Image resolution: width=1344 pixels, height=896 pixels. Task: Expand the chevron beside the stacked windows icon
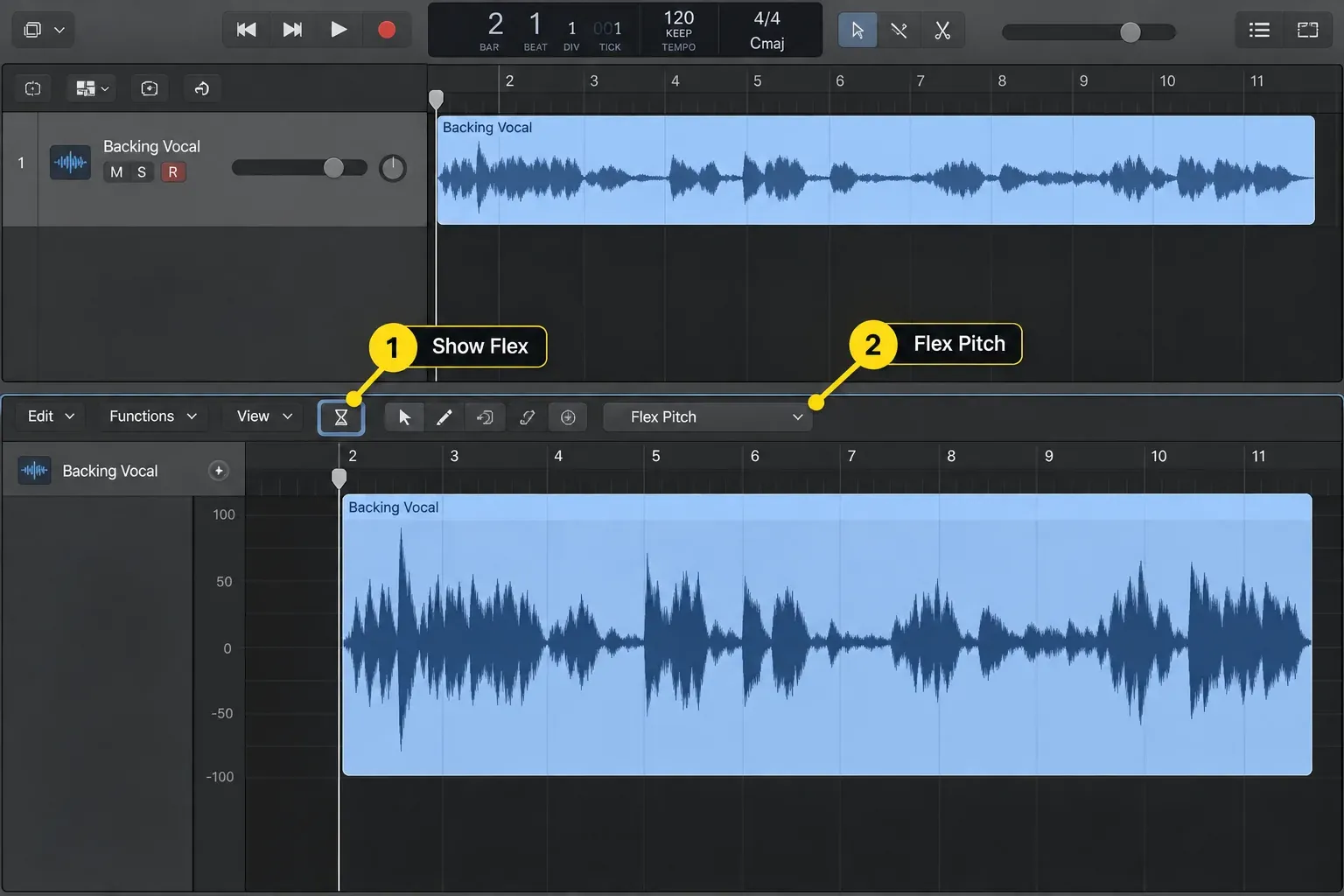[59, 30]
